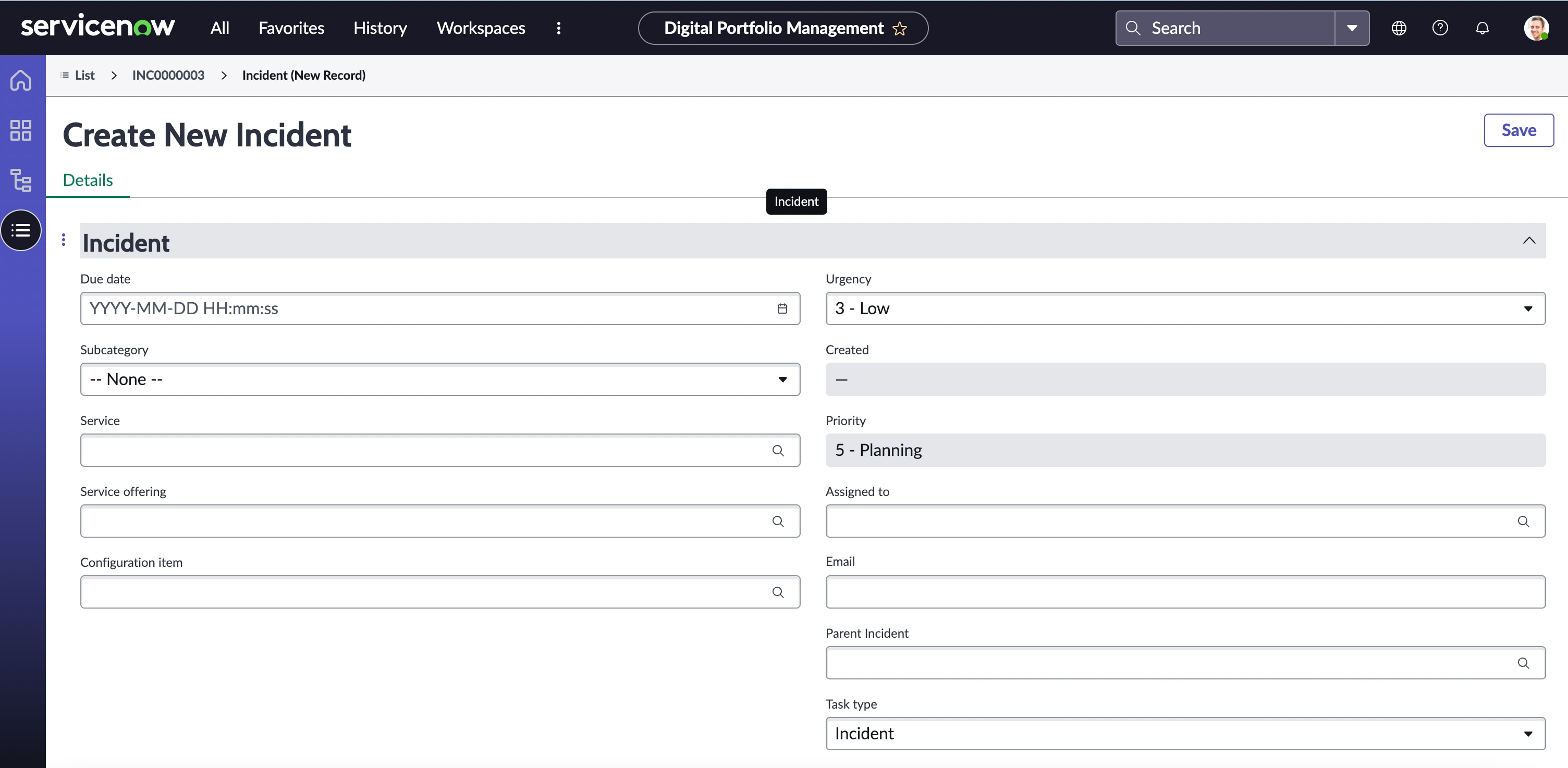Toggle favorite star on Digital Portfolio Management
This screenshot has height=768, width=1568.
coord(900,28)
